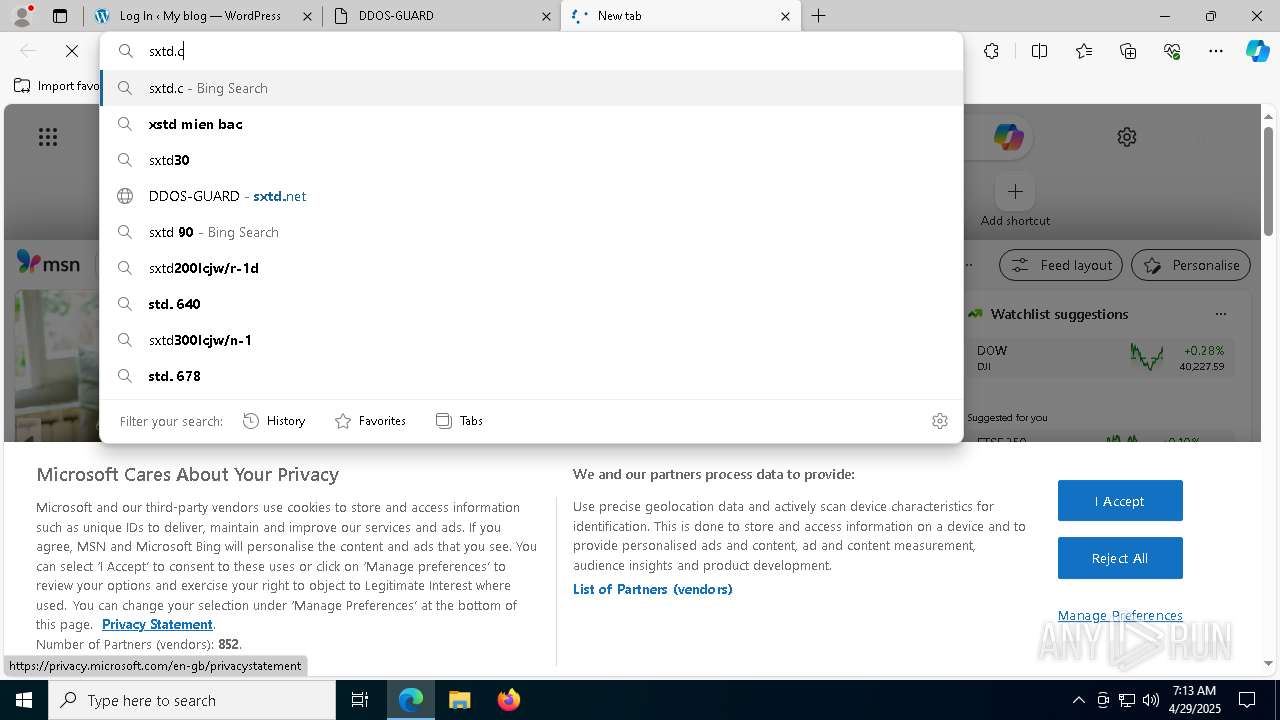Select suggestion 'sxtd.c - Bing Search'
The height and width of the screenshot is (720, 1280).
[x=531, y=88]
